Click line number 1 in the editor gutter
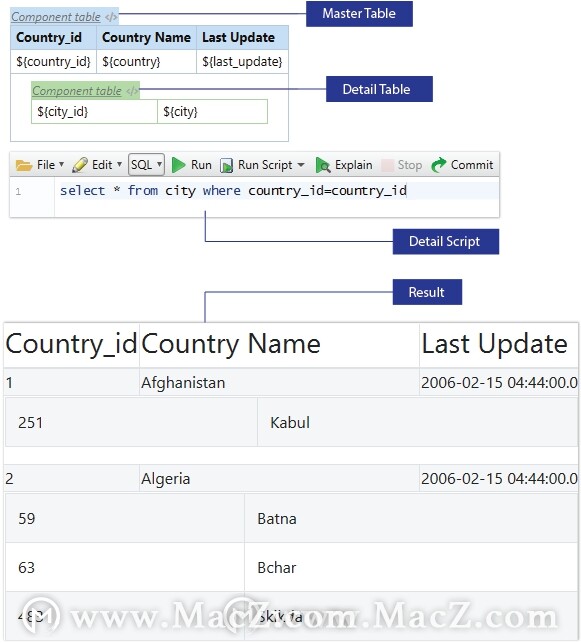 click(x=18, y=192)
